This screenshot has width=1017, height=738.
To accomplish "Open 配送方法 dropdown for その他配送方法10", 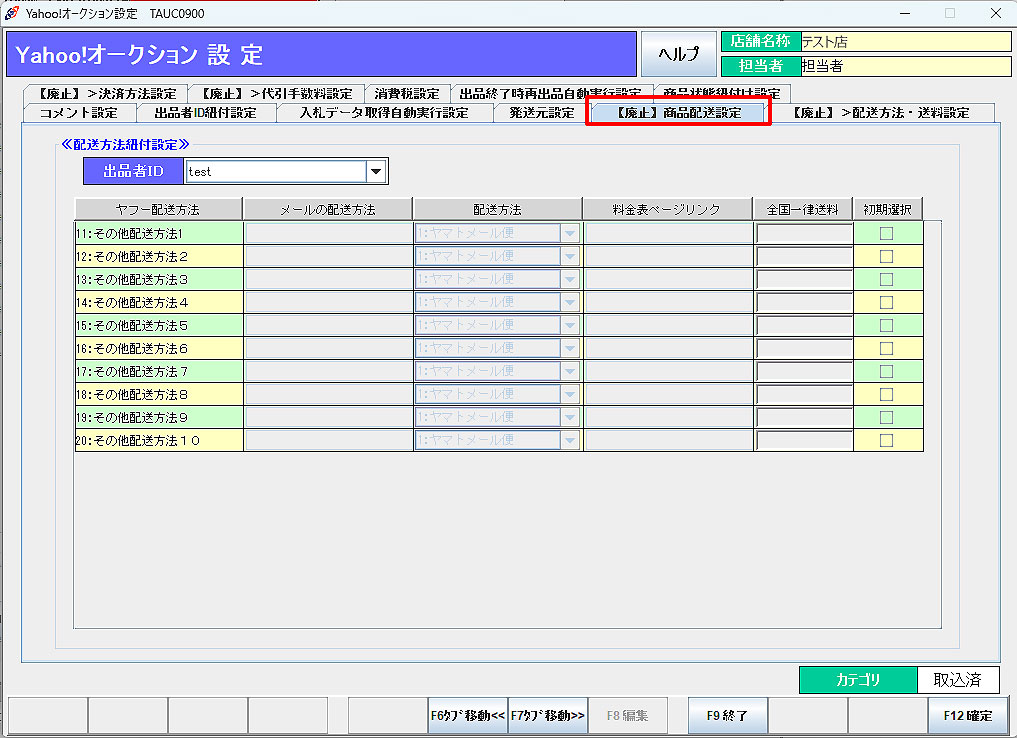I will (x=571, y=439).
